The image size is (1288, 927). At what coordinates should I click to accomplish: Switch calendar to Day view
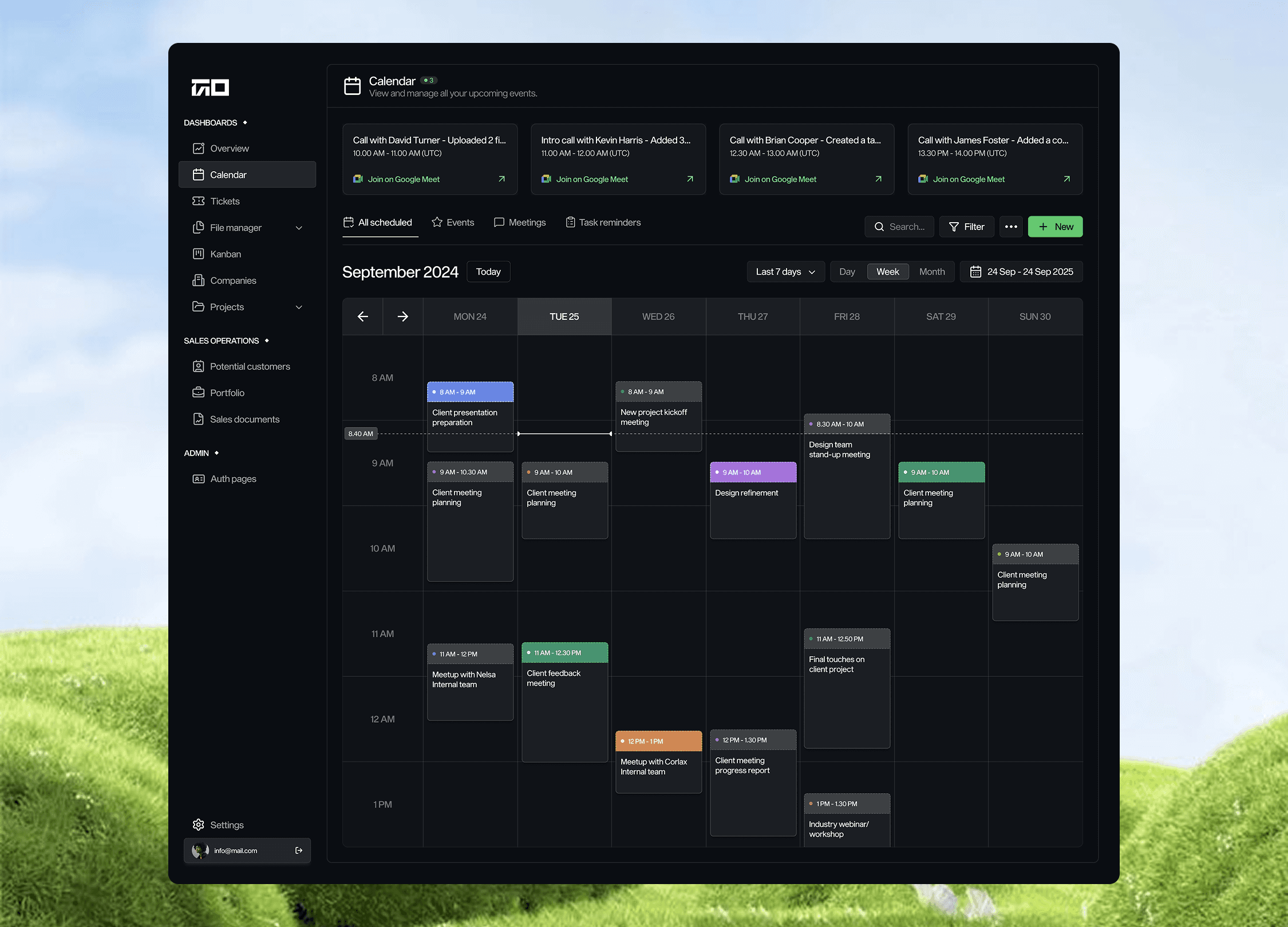pyautogui.click(x=847, y=271)
